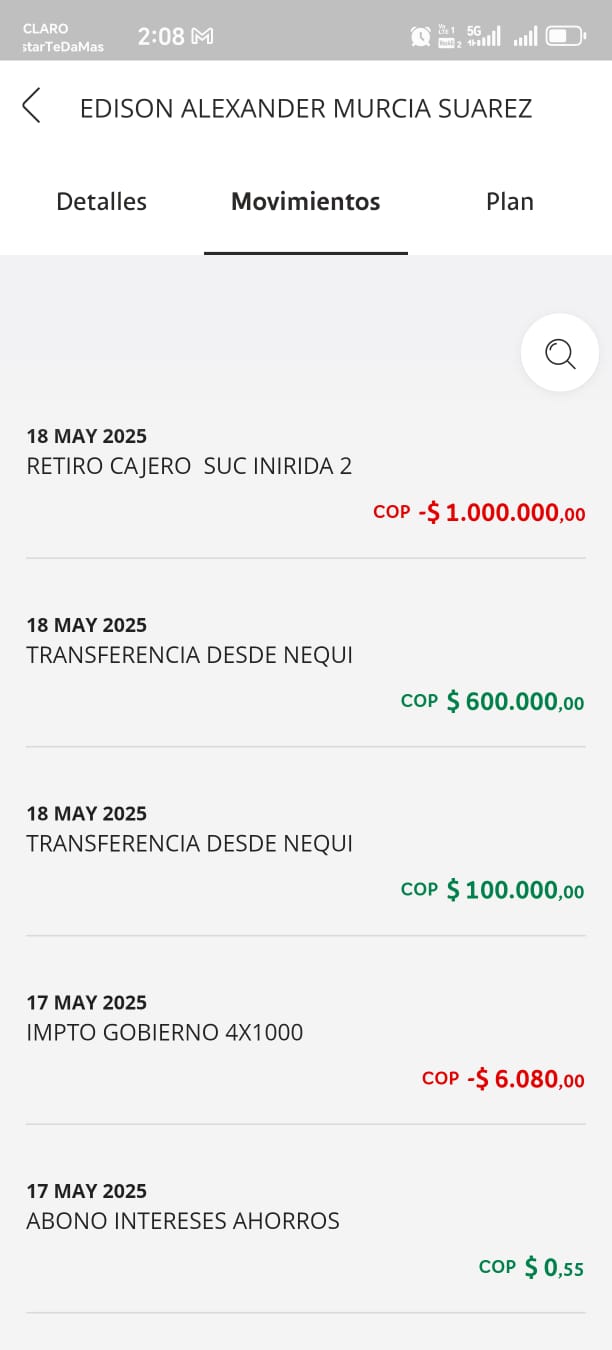
Task: Tap the Gmail notification icon
Action: [203, 37]
